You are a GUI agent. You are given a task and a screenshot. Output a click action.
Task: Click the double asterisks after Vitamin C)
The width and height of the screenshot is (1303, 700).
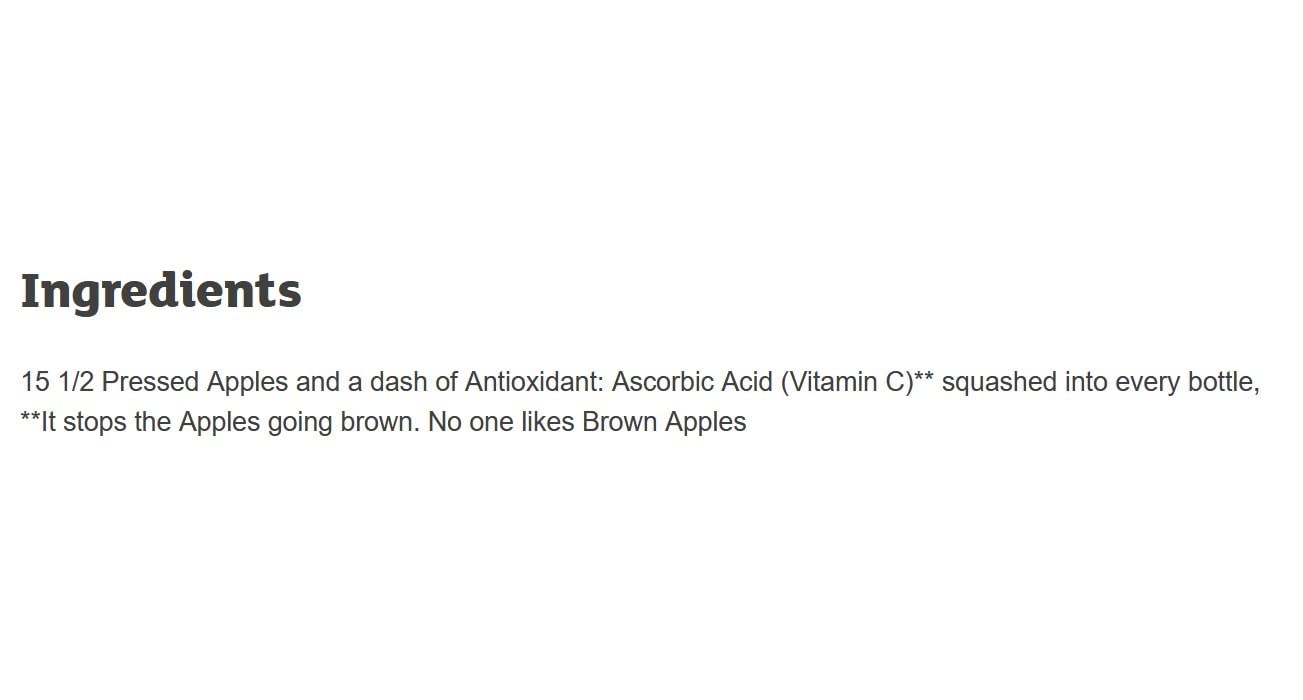coord(924,378)
